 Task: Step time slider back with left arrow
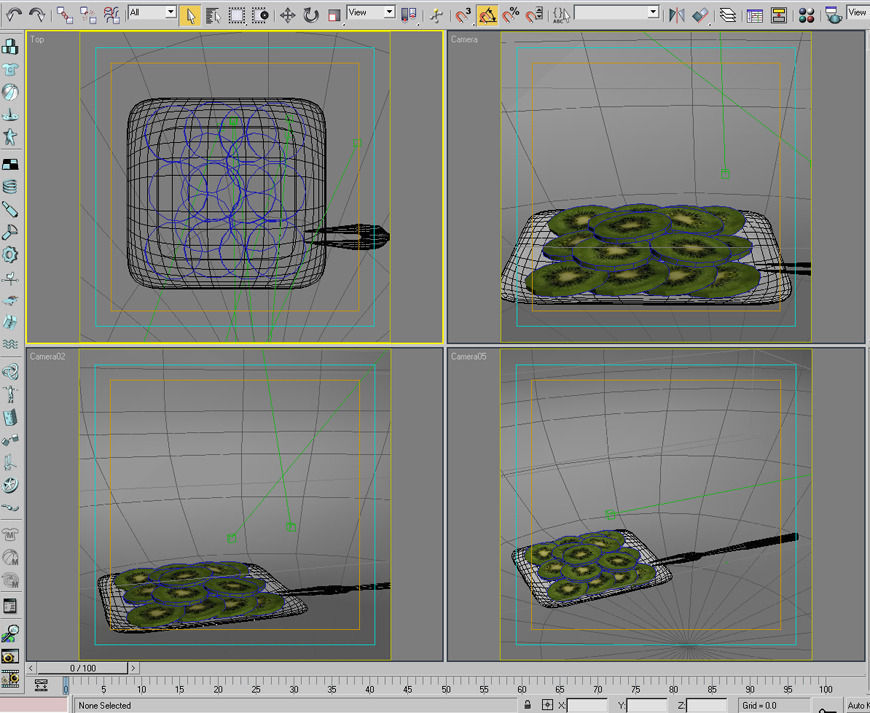(x=31, y=668)
